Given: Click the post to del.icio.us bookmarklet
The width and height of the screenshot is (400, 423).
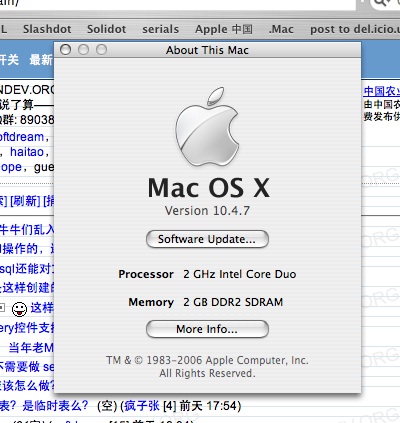Looking at the screenshot, I should point(355,29).
